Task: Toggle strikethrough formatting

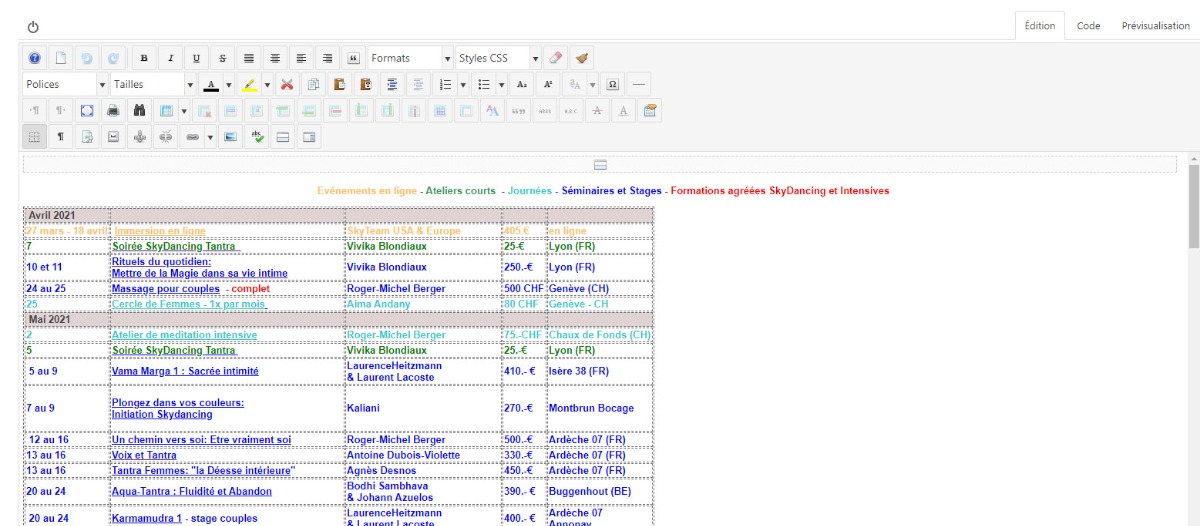Action: pyautogui.click(x=222, y=58)
